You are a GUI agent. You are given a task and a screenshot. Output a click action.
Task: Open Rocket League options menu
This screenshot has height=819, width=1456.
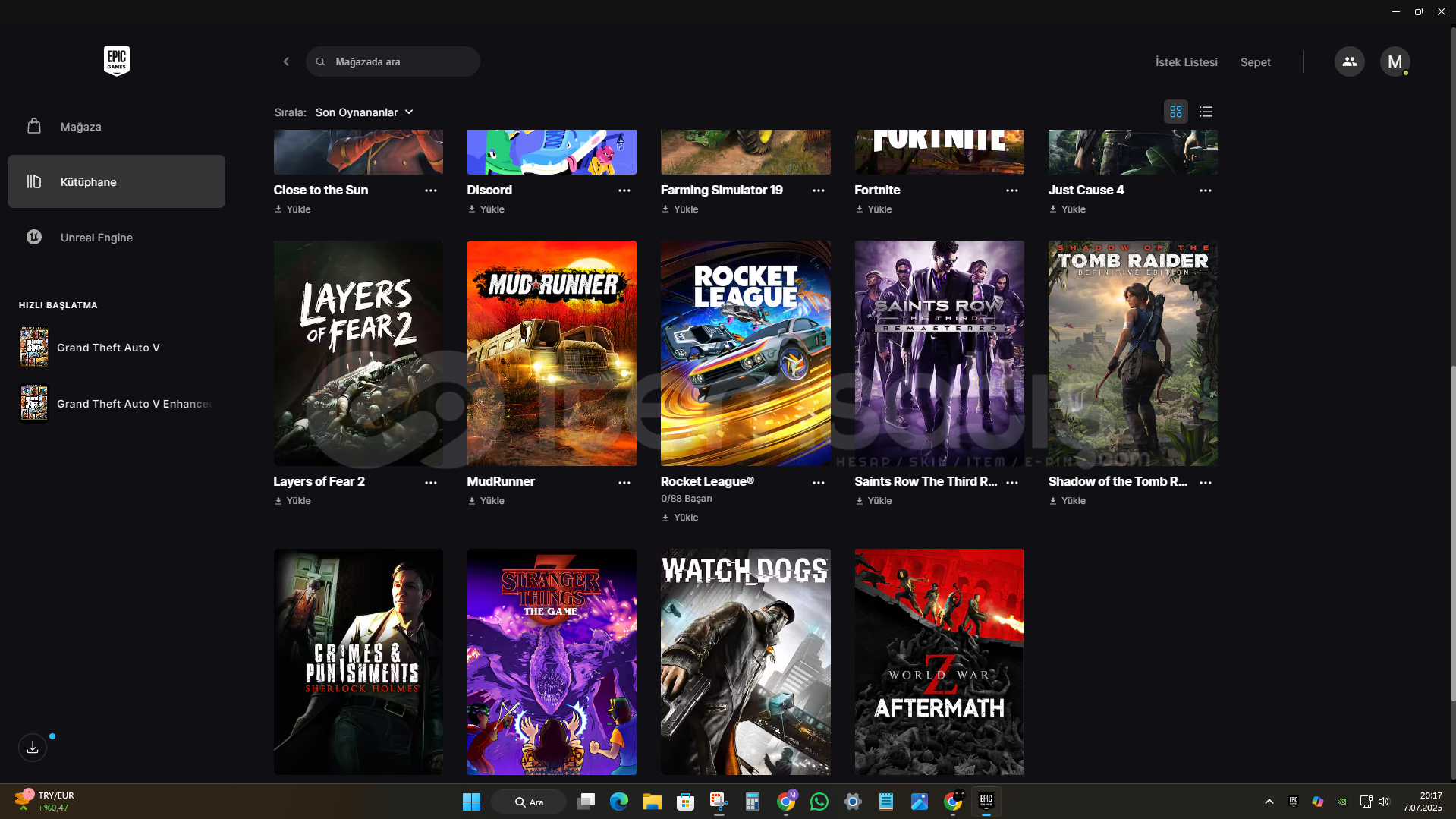click(819, 483)
